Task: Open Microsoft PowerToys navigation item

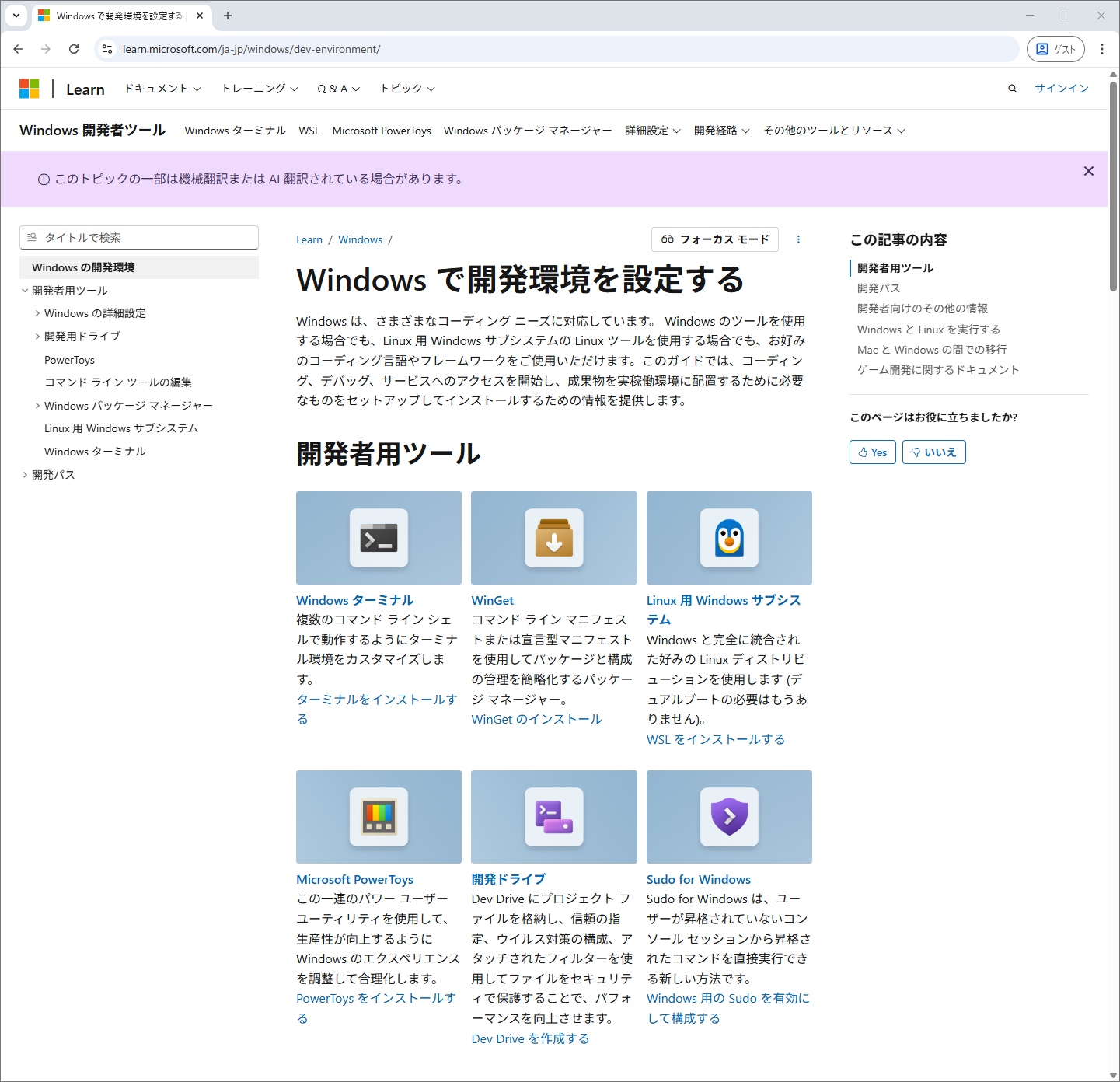Action: point(382,131)
